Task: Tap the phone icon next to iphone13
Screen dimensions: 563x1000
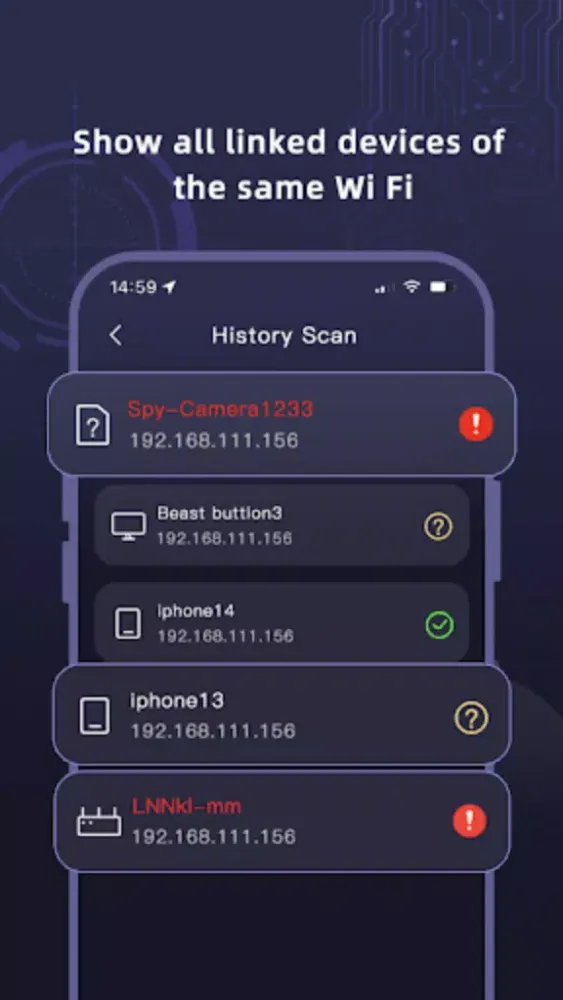Action: click(x=94, y=715)
